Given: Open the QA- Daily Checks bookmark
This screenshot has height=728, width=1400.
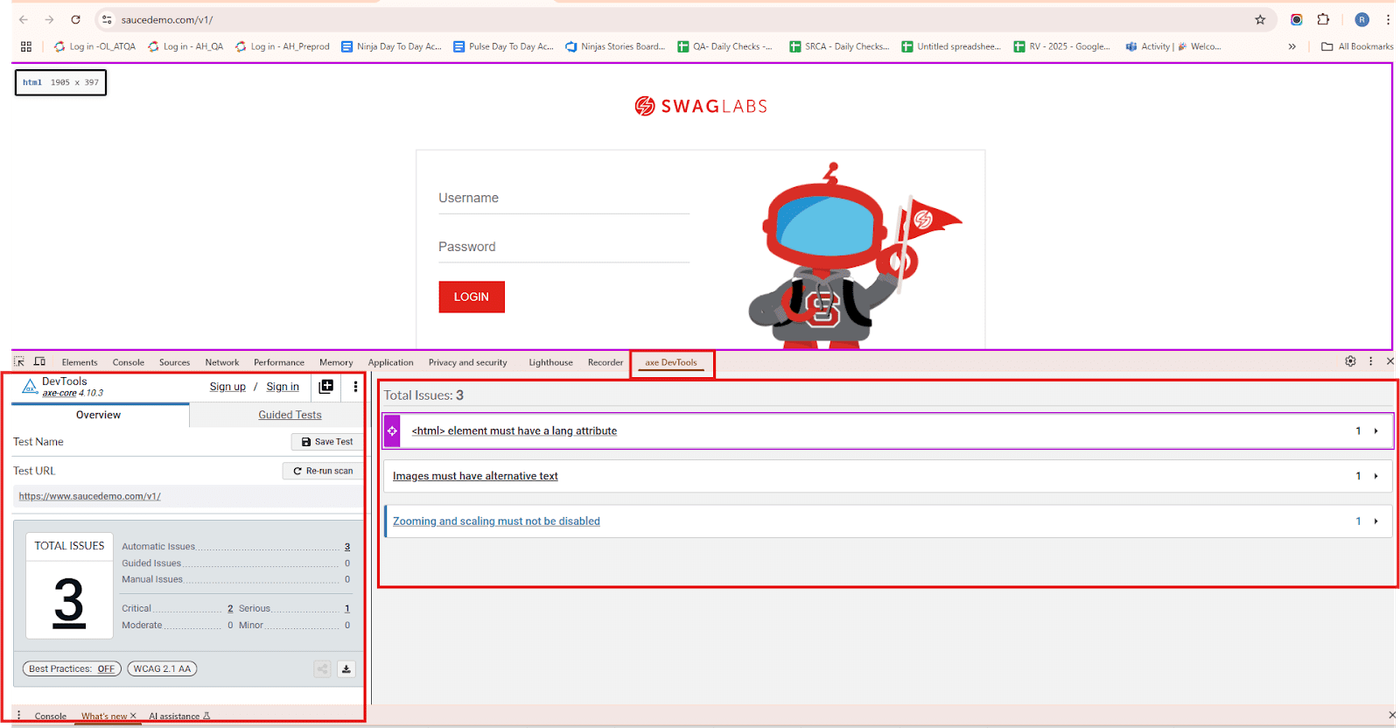Looking at the screenshot, I should 725,46.
